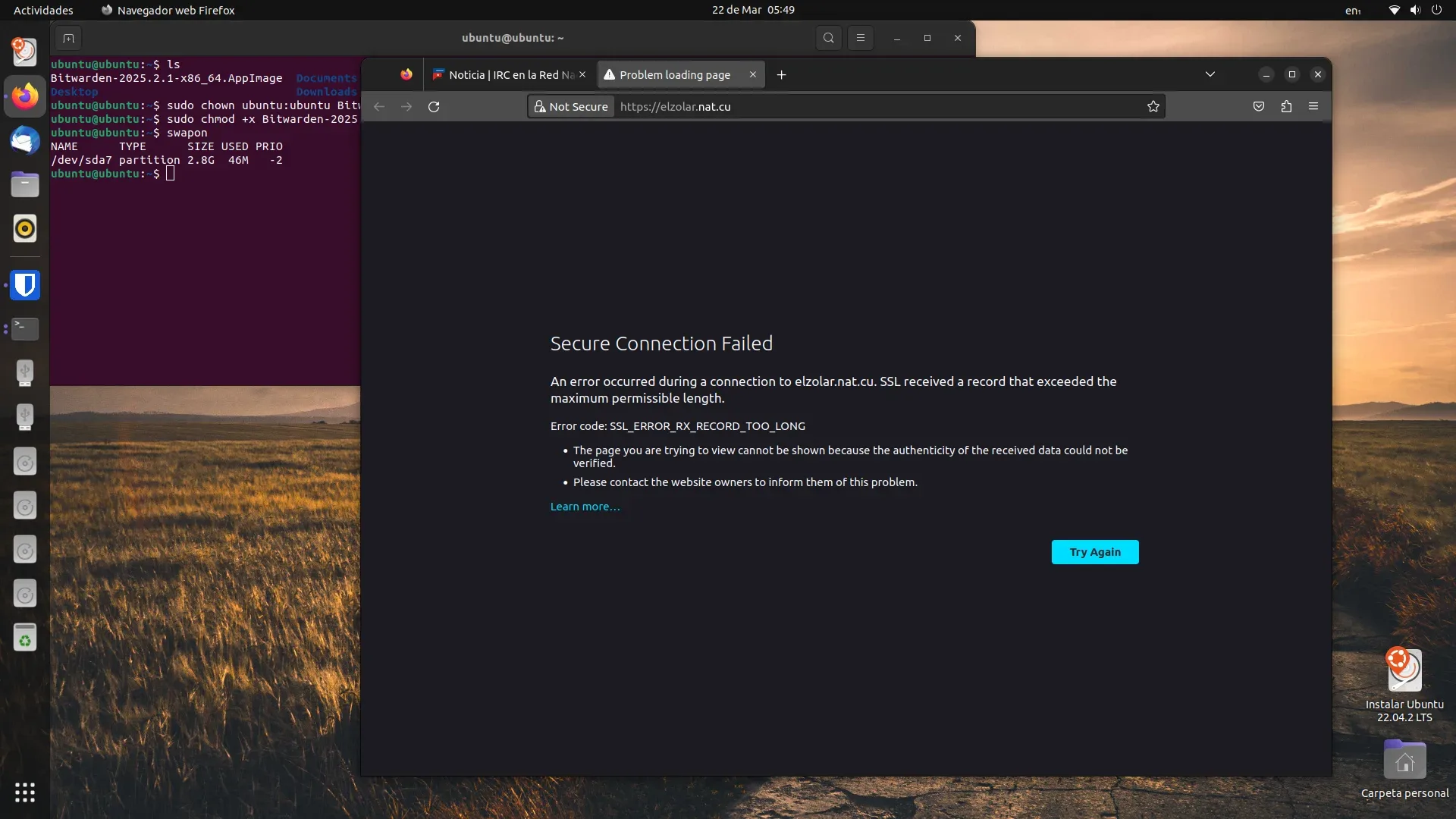
Task: Click the Secure Connection Failed heading
Action: pyautogui.click(x=661, y=344)
